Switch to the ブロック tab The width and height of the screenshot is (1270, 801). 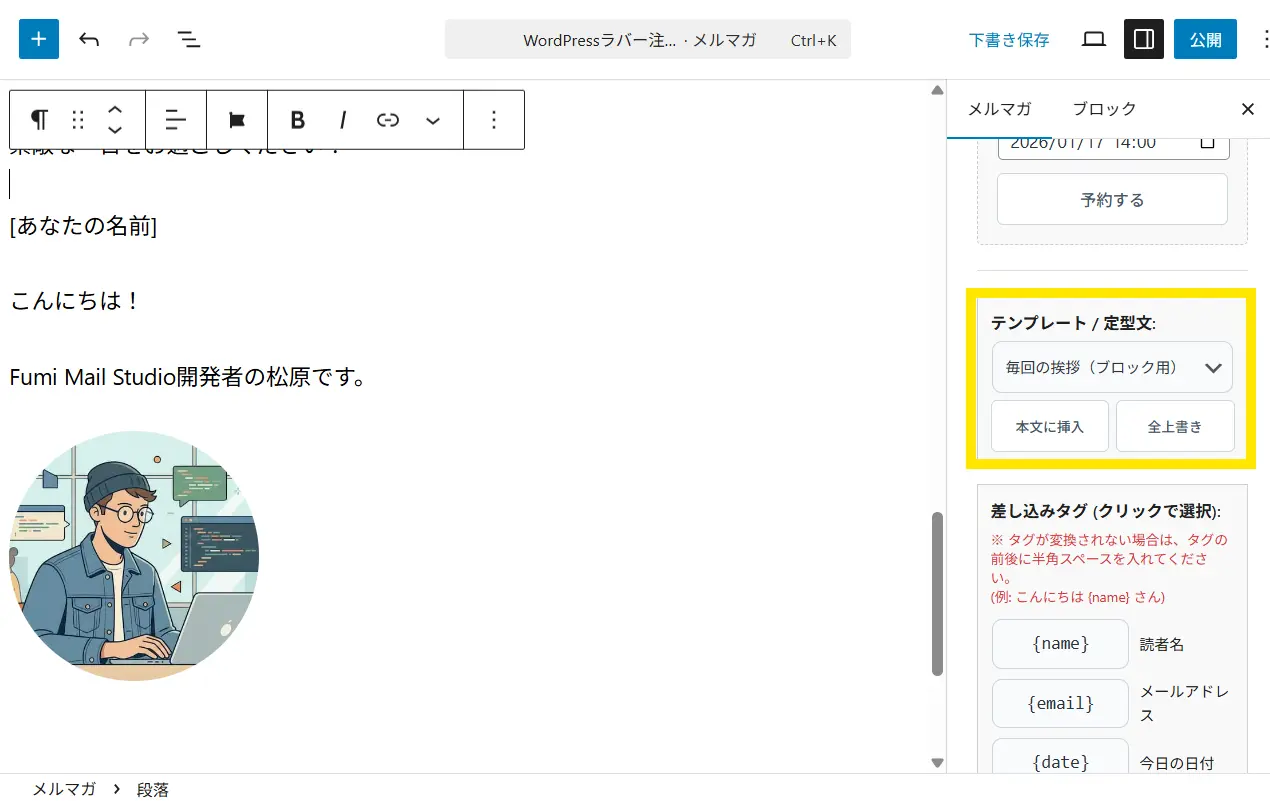click(x=1104, y=109)
